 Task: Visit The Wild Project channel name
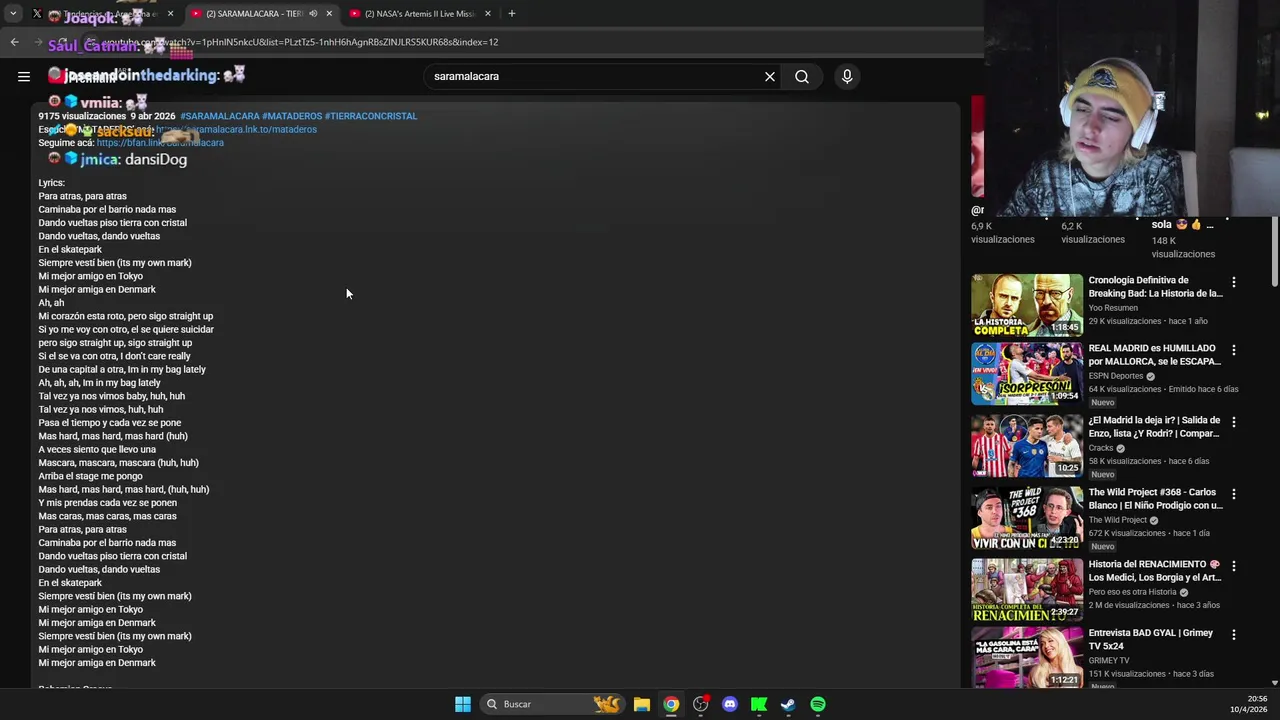coord(1117,520)
